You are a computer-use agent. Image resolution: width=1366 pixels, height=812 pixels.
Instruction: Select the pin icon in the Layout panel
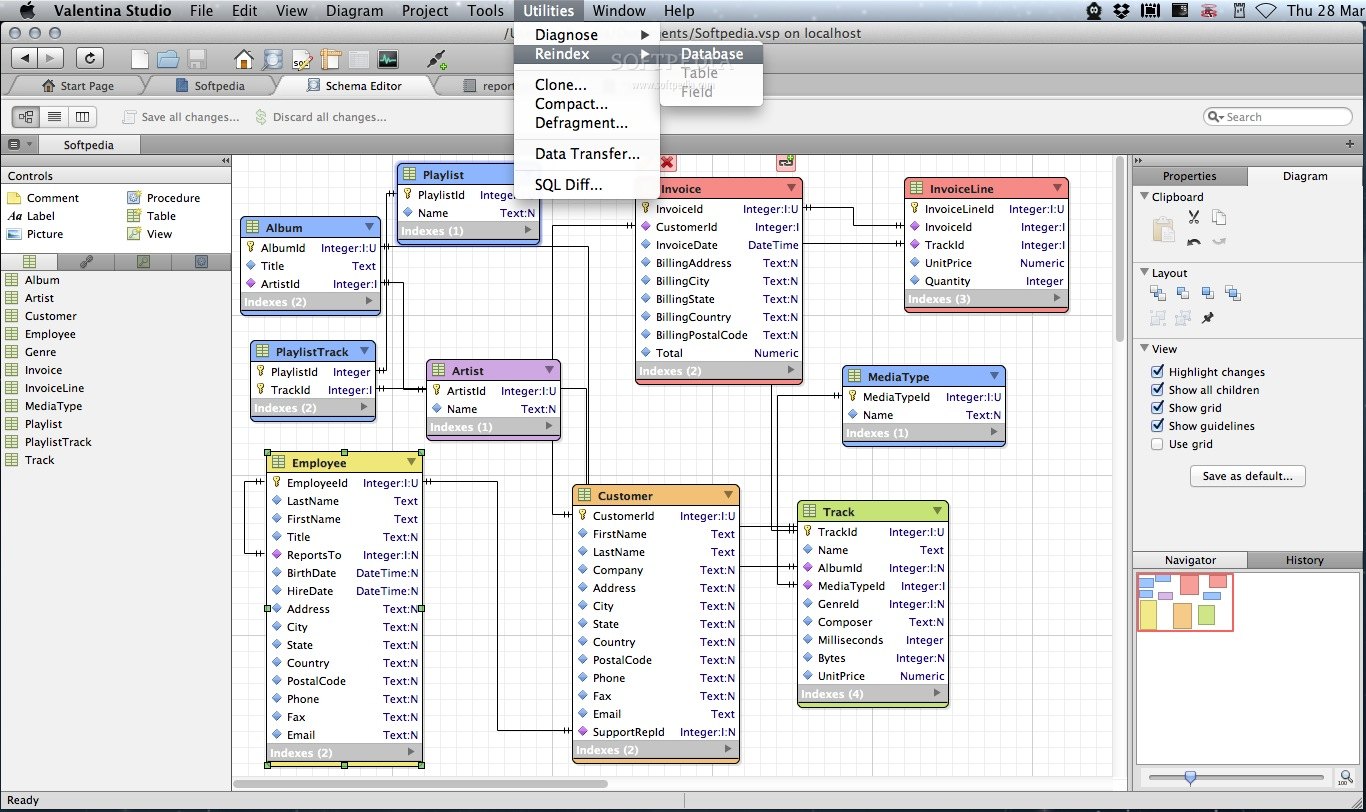pos(1207,318)
